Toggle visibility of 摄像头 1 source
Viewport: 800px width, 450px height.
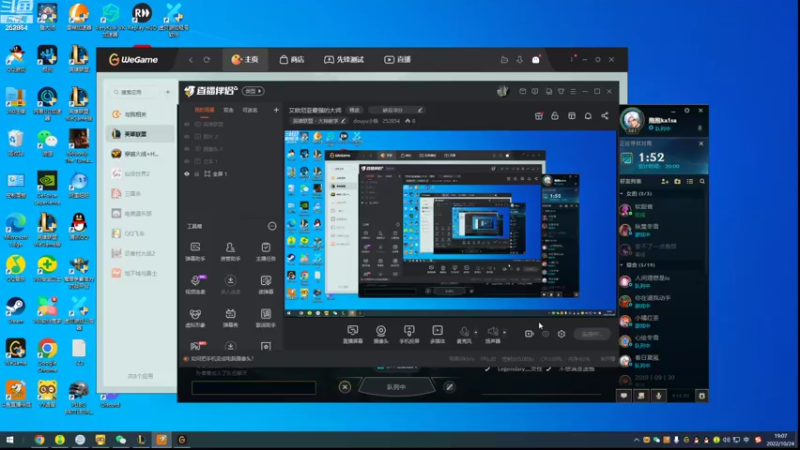click(x=187, y=149)
